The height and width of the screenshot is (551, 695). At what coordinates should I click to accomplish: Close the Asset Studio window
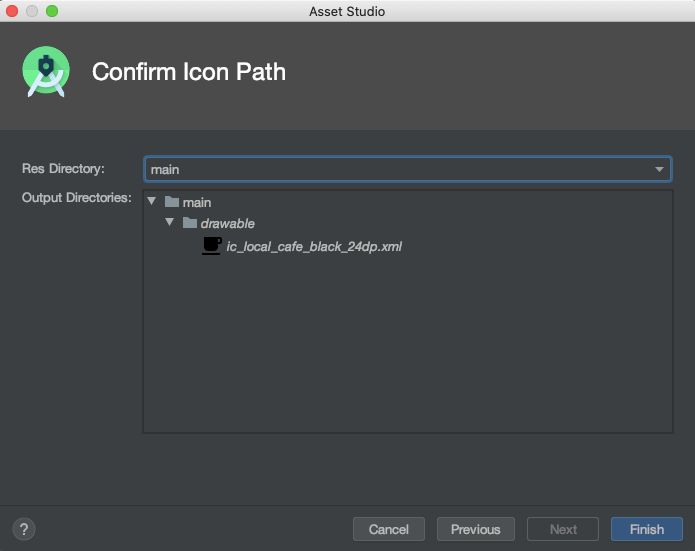pyautogui.click(x=12, y=11)
